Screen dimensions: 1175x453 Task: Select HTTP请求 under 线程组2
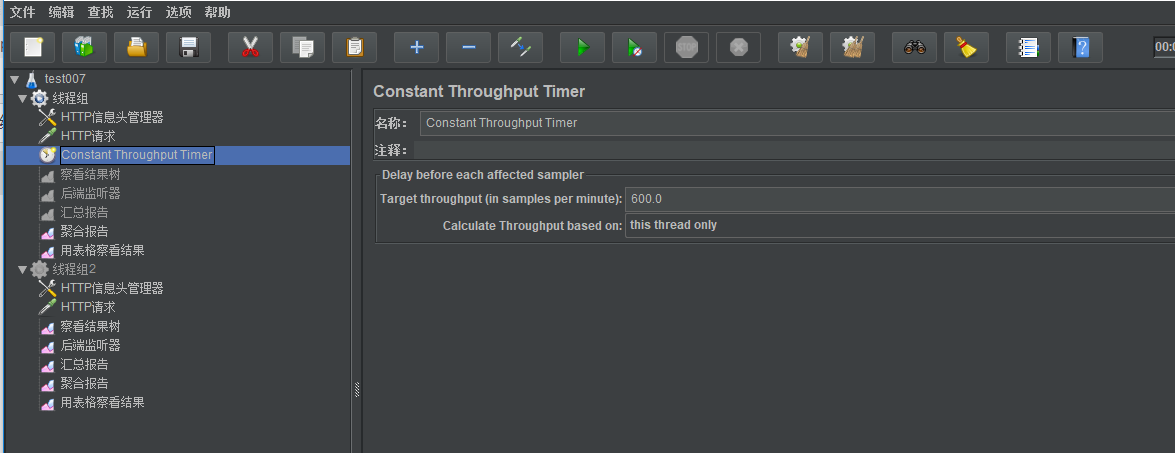[x=88, y=307]
